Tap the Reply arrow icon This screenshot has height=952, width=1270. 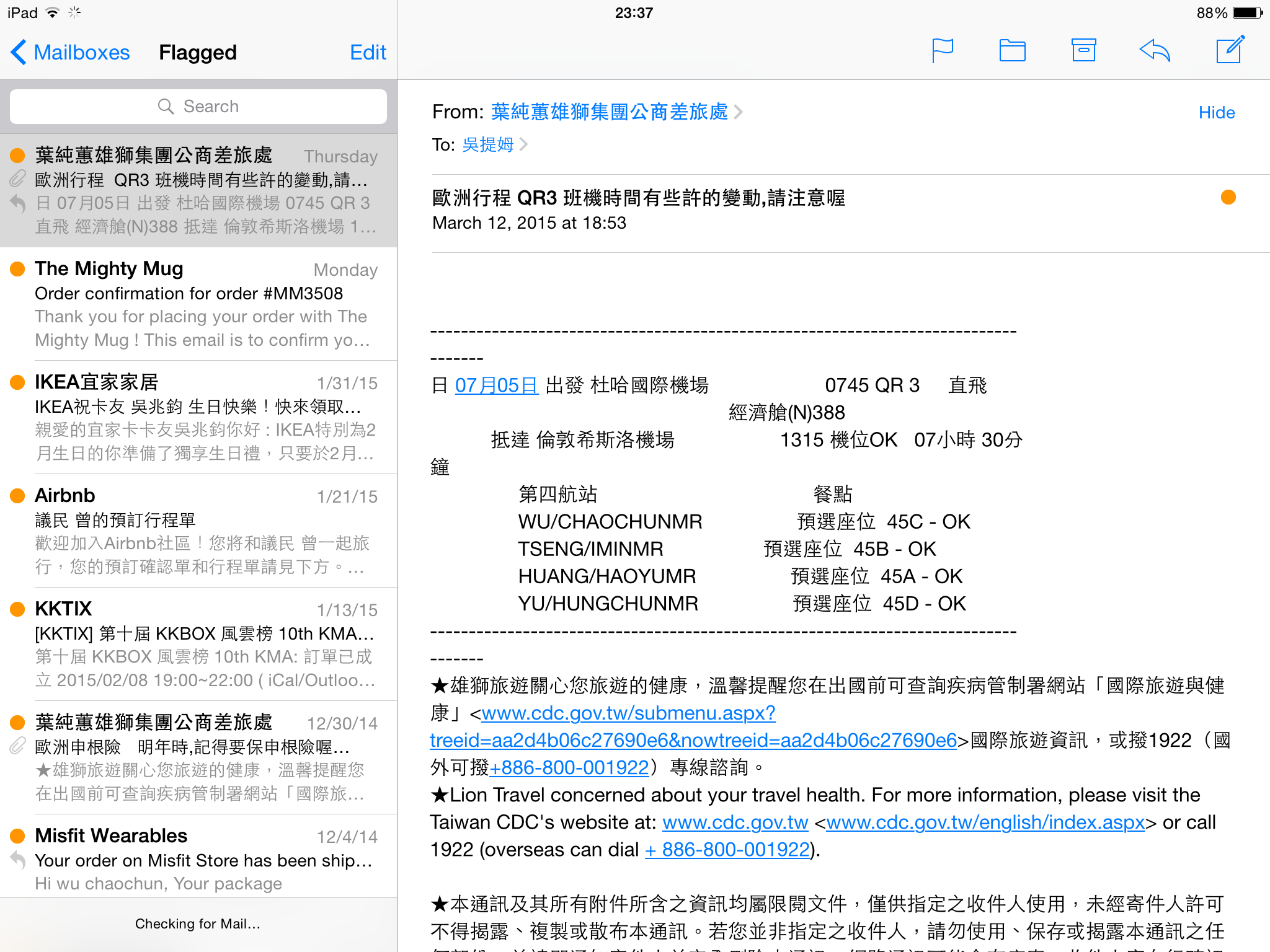click(1155, 51)
